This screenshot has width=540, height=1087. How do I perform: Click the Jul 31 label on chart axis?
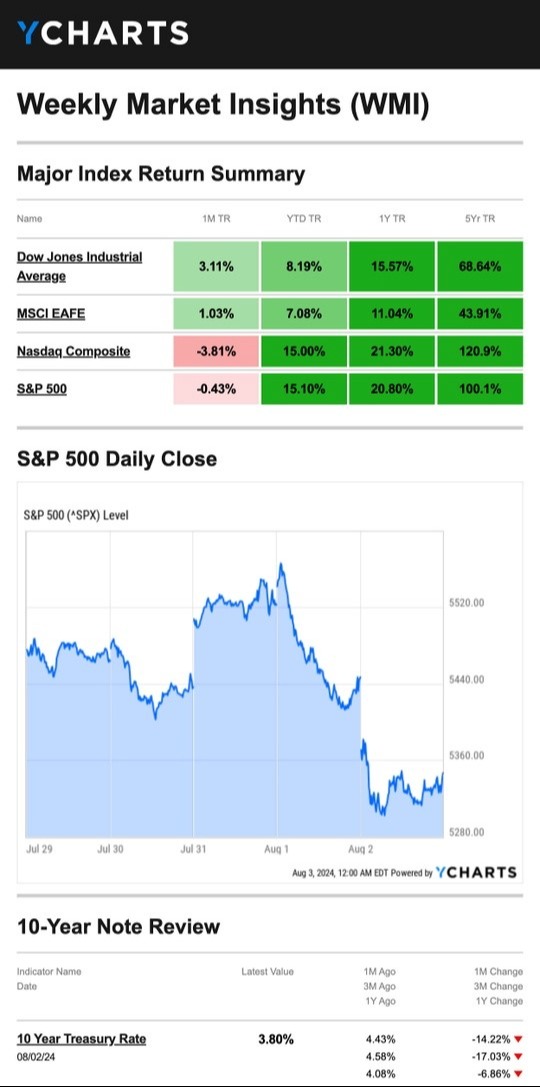tap(193, 849)
